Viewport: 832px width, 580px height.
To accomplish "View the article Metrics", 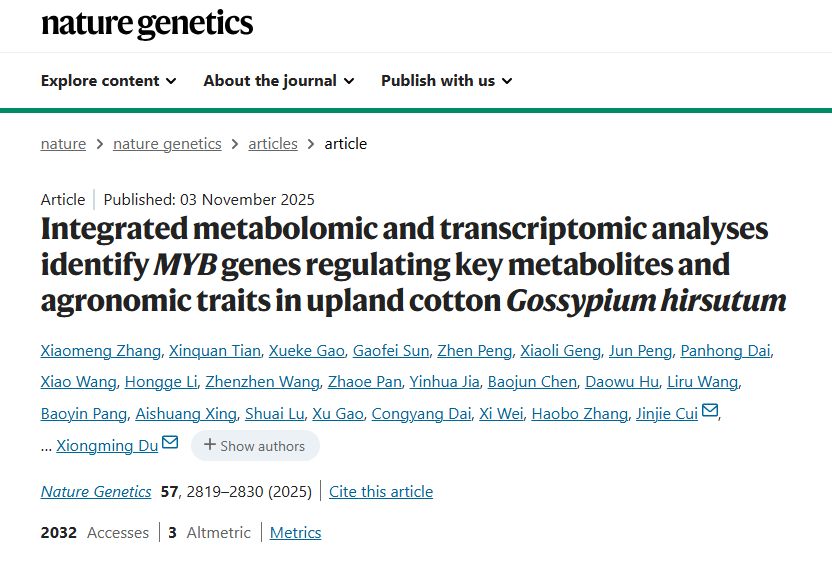I will tap(295, 533).
